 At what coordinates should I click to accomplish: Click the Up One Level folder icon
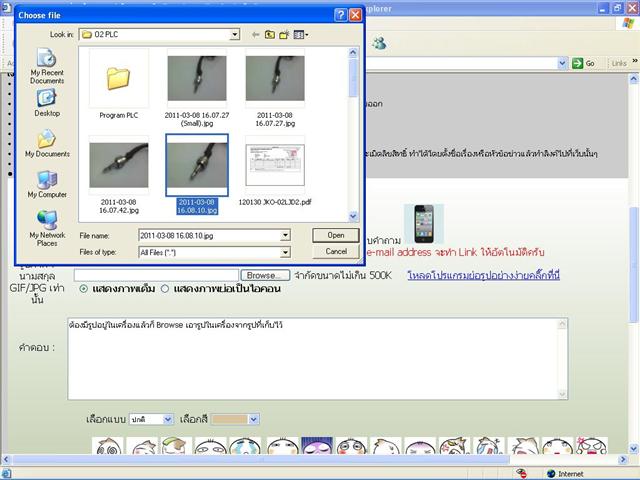coord(270,34)
